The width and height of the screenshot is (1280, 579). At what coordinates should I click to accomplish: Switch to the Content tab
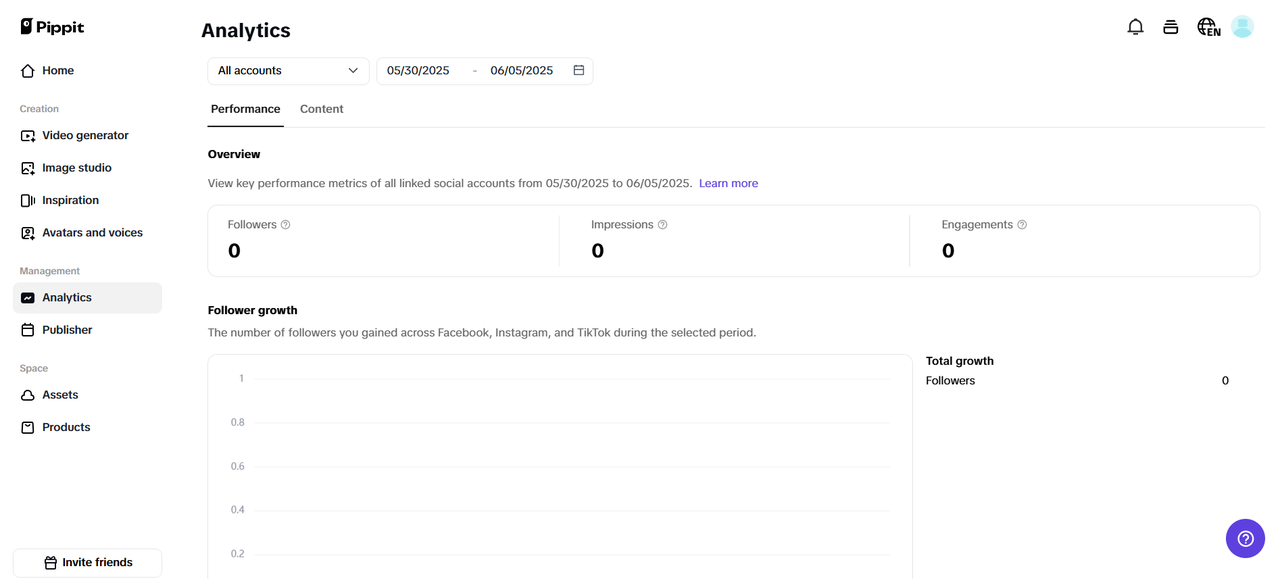click(321, 109)
